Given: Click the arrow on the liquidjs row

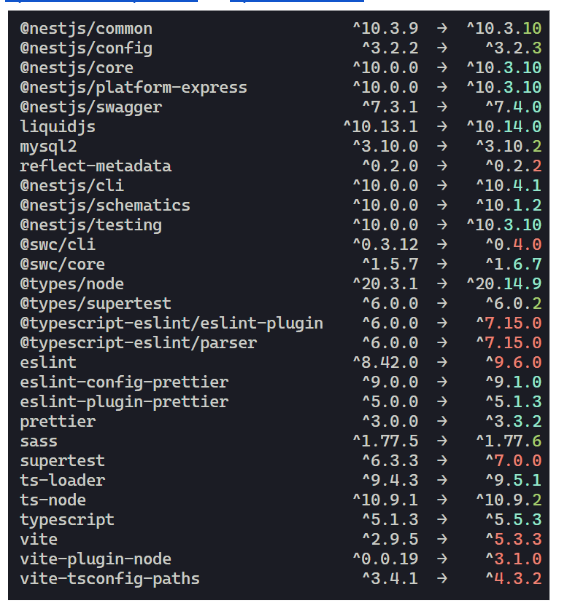Looking at the screenshot, I should point(442,127).
